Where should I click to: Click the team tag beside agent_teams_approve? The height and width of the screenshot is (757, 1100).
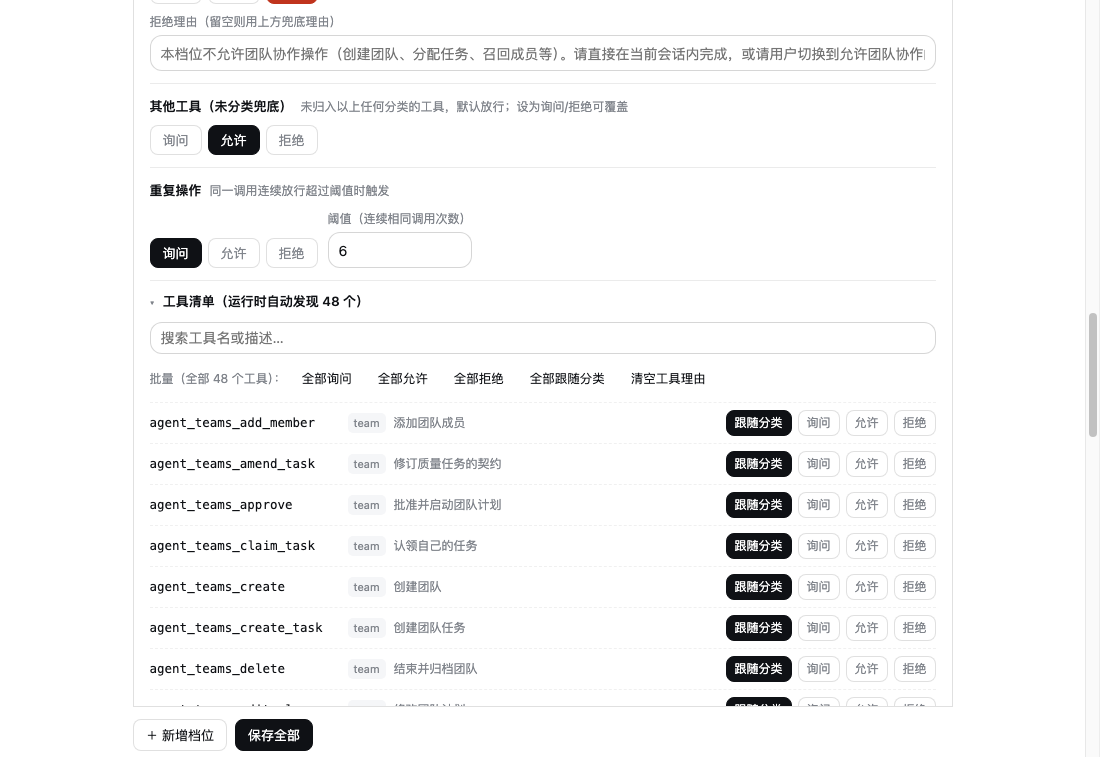pos(366,505)
